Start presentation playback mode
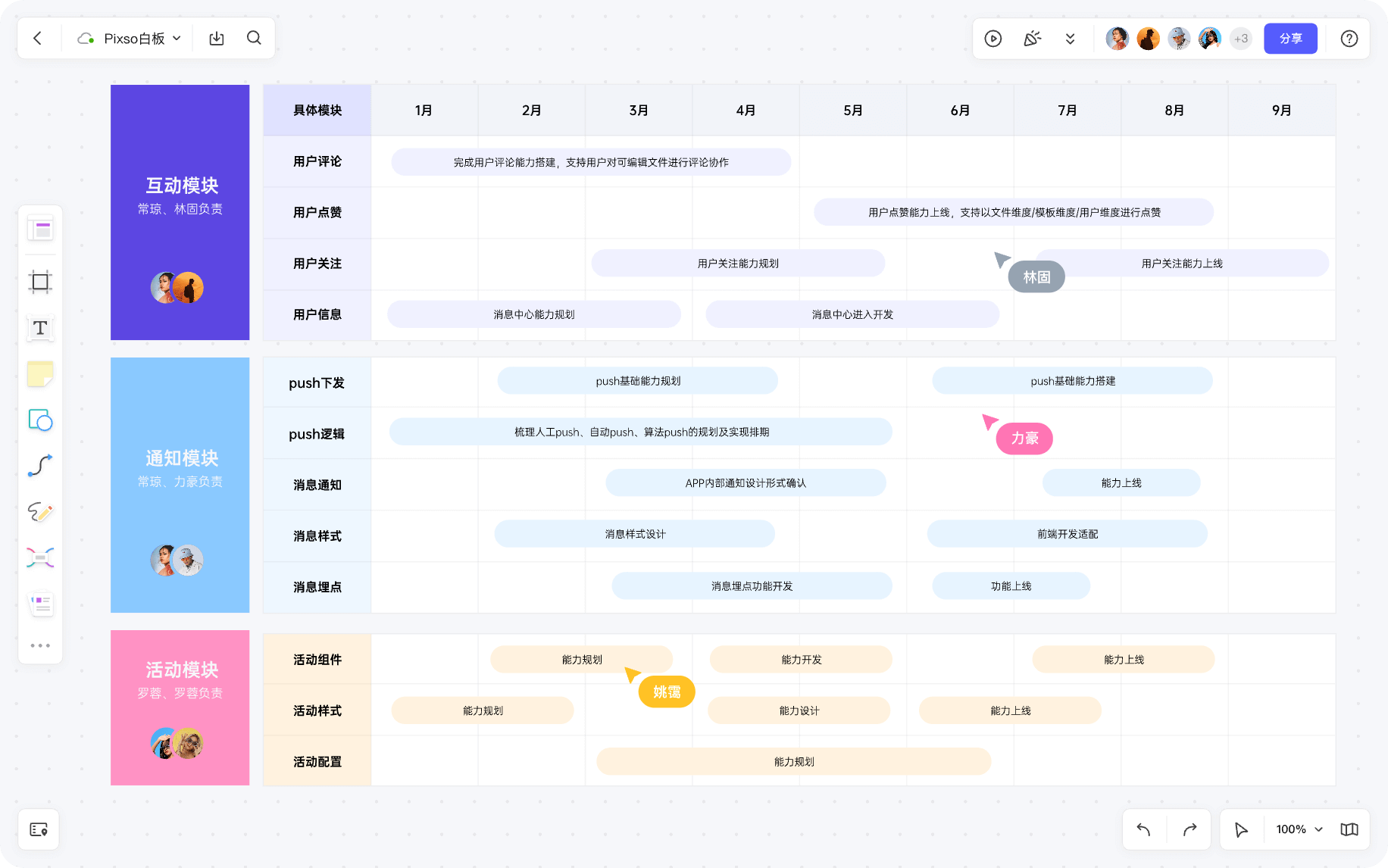This screenshot has height=868, width=1388. pos(993,38)
